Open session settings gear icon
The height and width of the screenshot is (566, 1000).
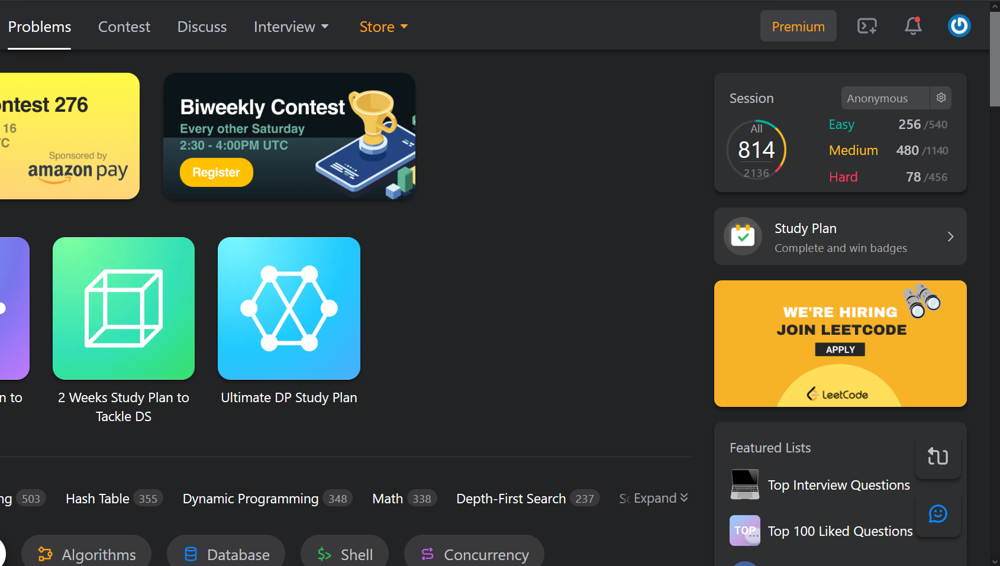pyautogui.click(x=941, y=98)
